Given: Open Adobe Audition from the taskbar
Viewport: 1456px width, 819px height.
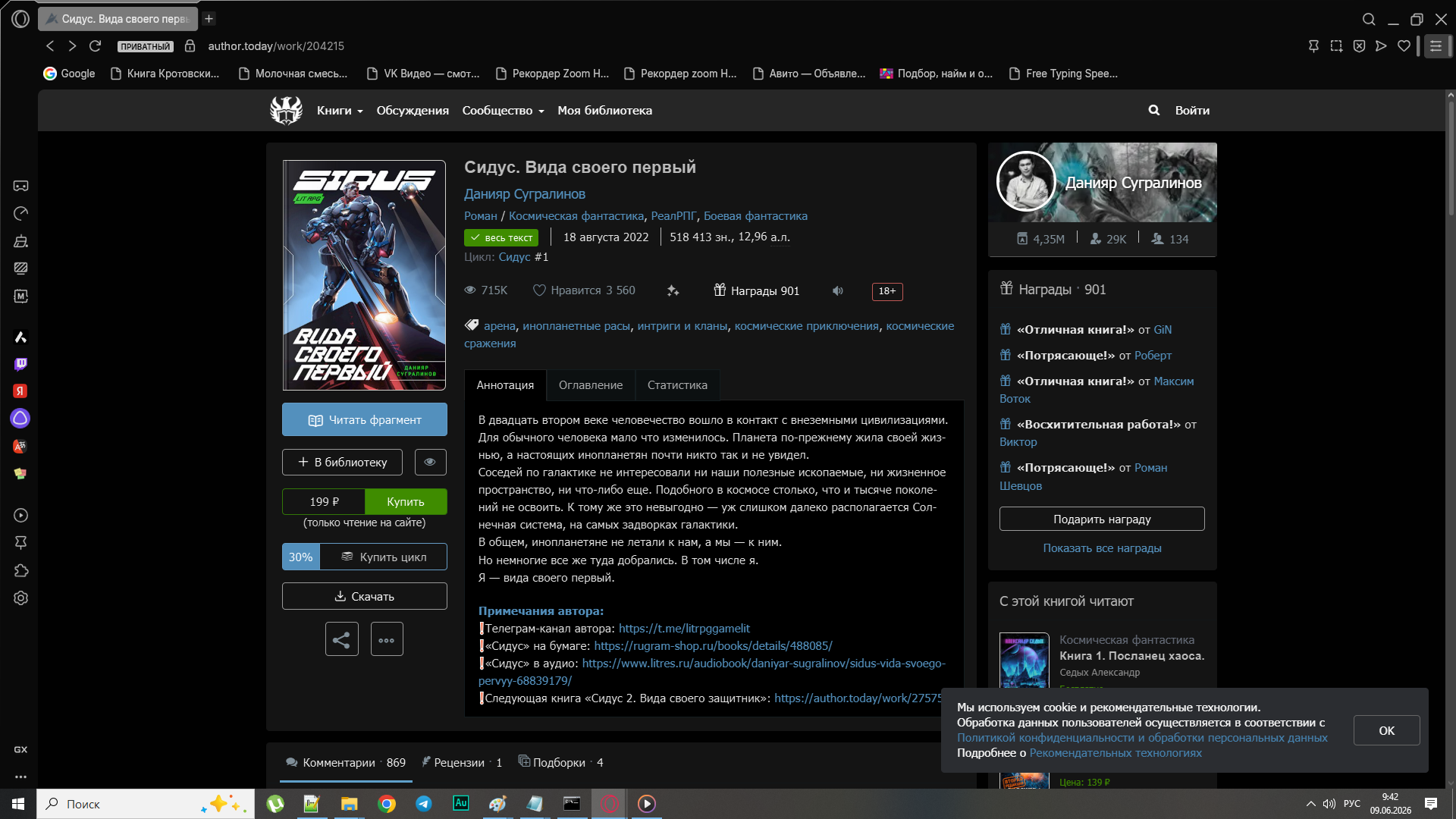Looking at the screenshot, I should 460,804.
